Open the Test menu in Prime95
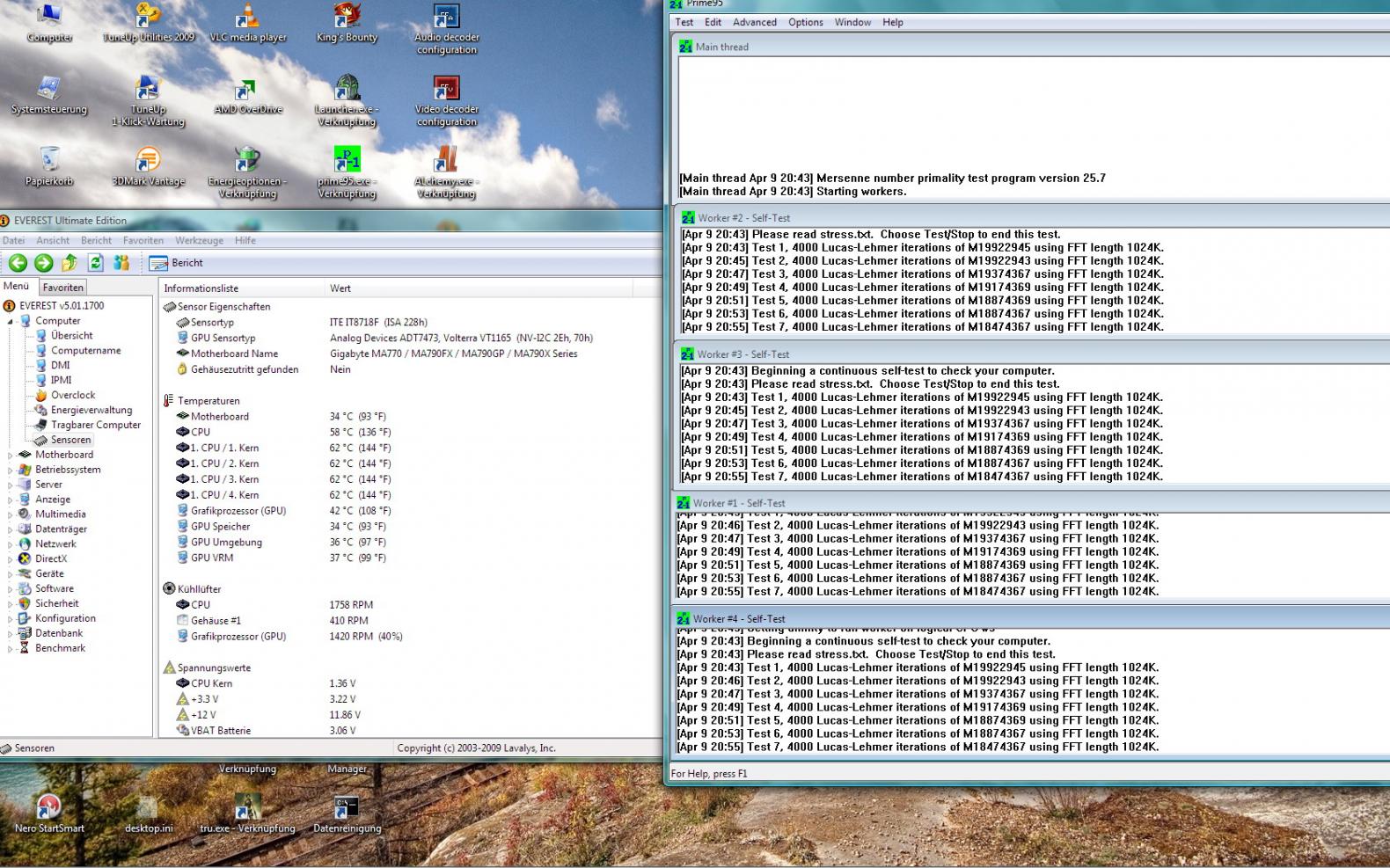1390x868 pixels. coord(684,22)
